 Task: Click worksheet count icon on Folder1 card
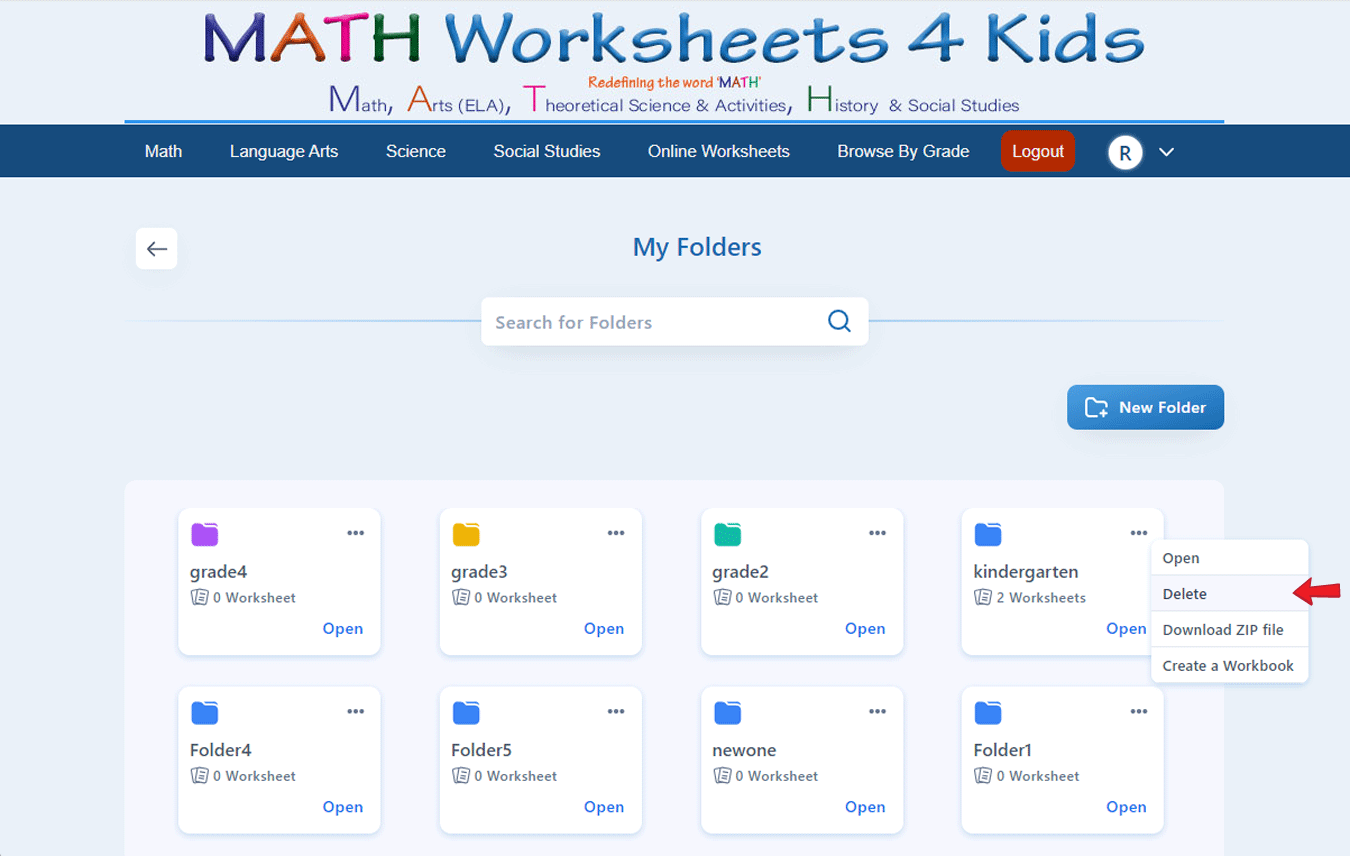(x=983, y=776)
